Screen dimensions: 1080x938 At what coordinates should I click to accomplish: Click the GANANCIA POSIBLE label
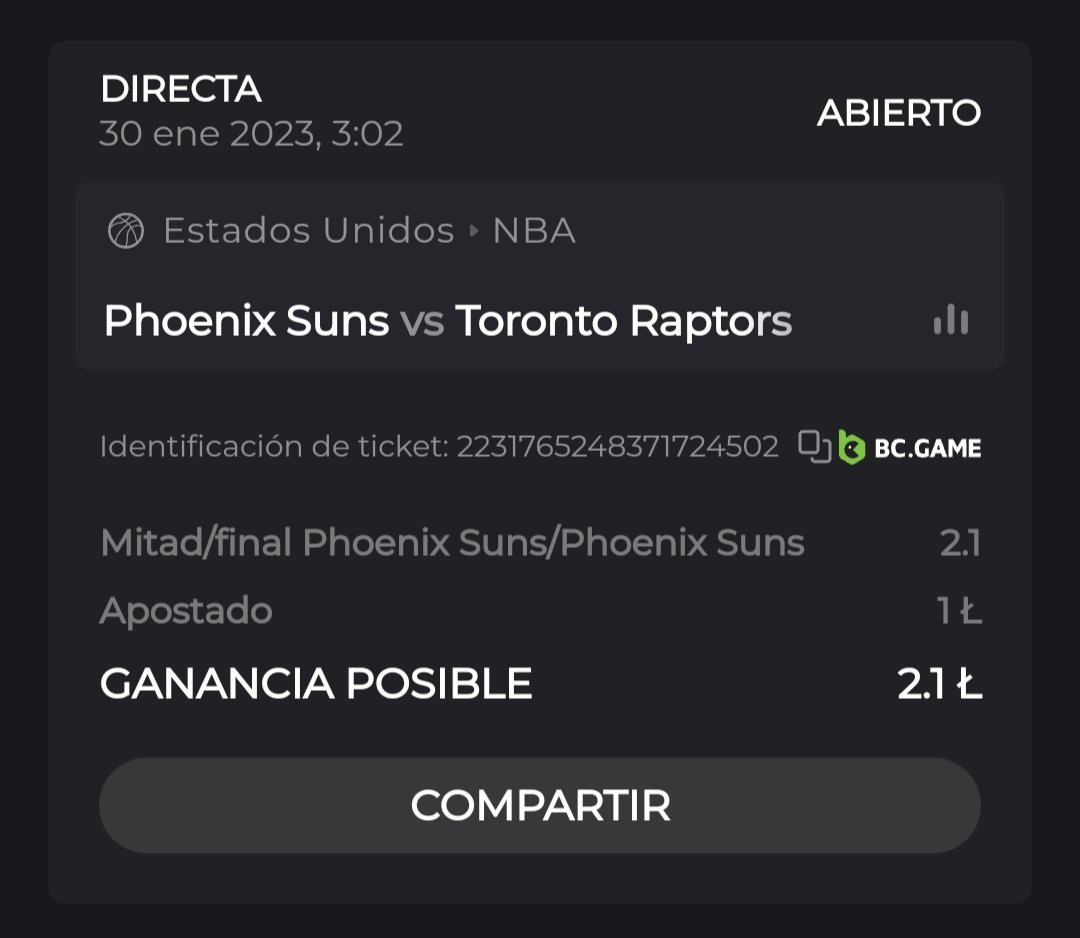point(316,684)
